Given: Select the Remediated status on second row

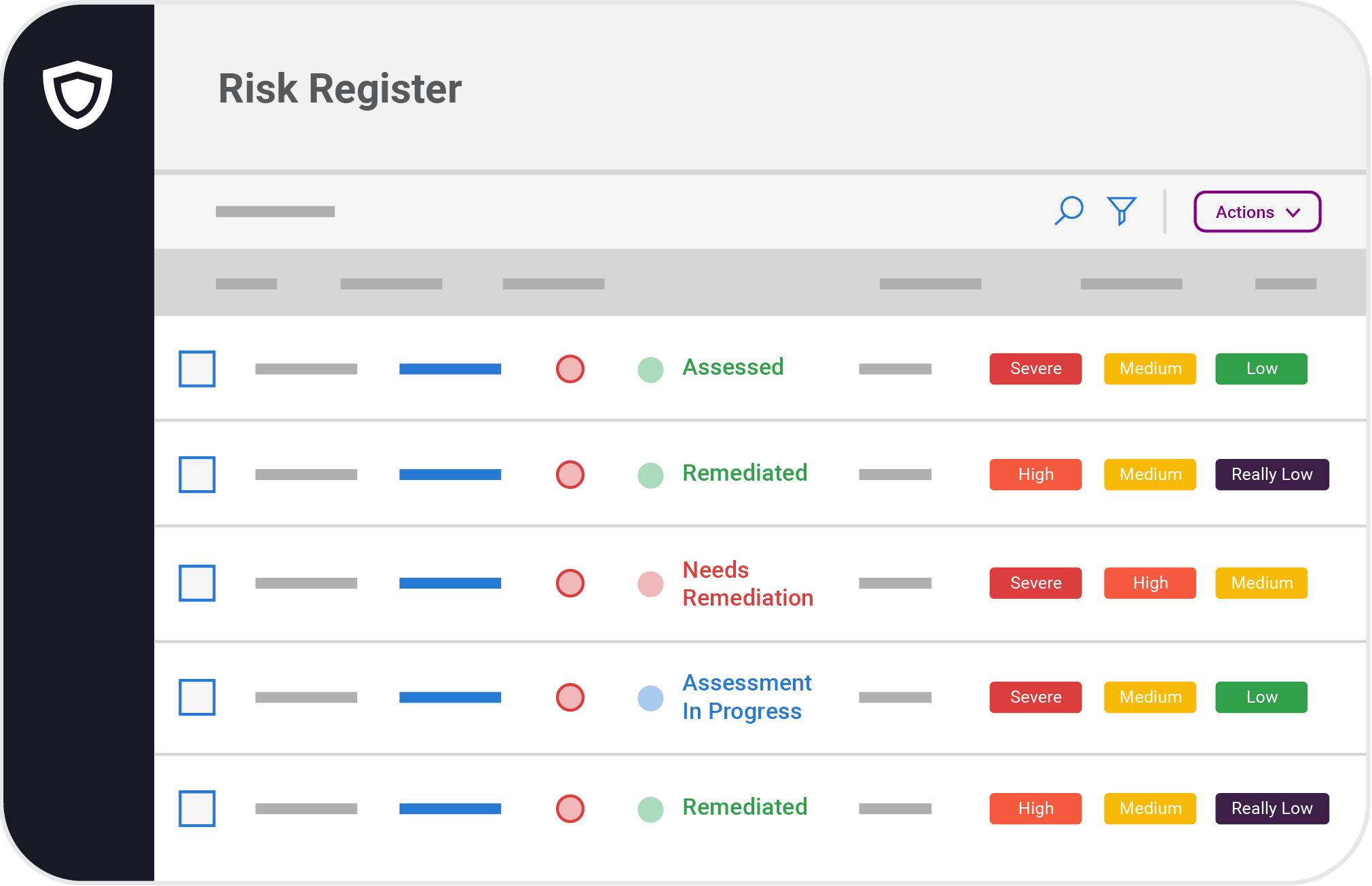Looking at the screenshot, I should 745,473.
